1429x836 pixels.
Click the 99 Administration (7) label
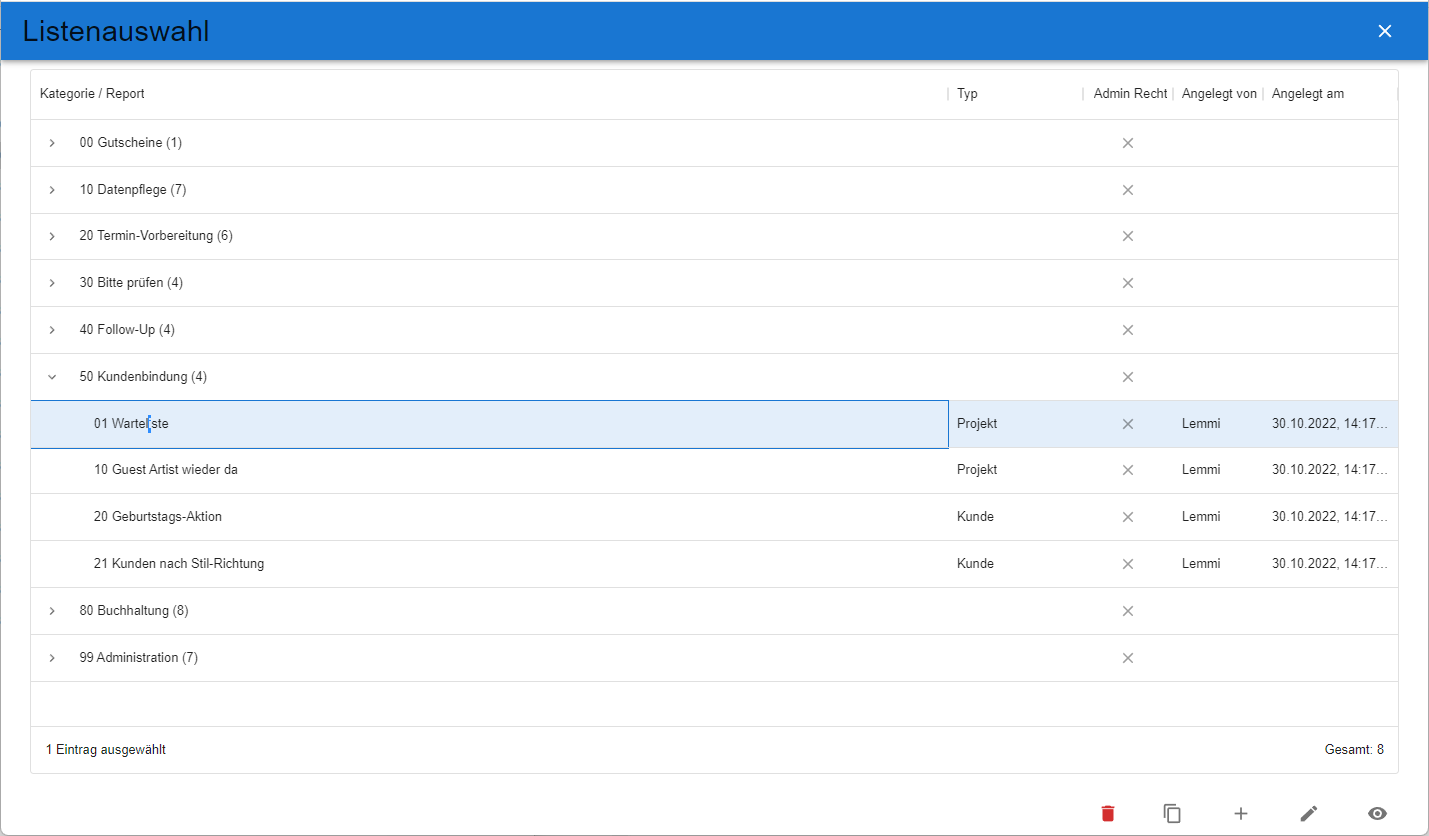point(139,658)
